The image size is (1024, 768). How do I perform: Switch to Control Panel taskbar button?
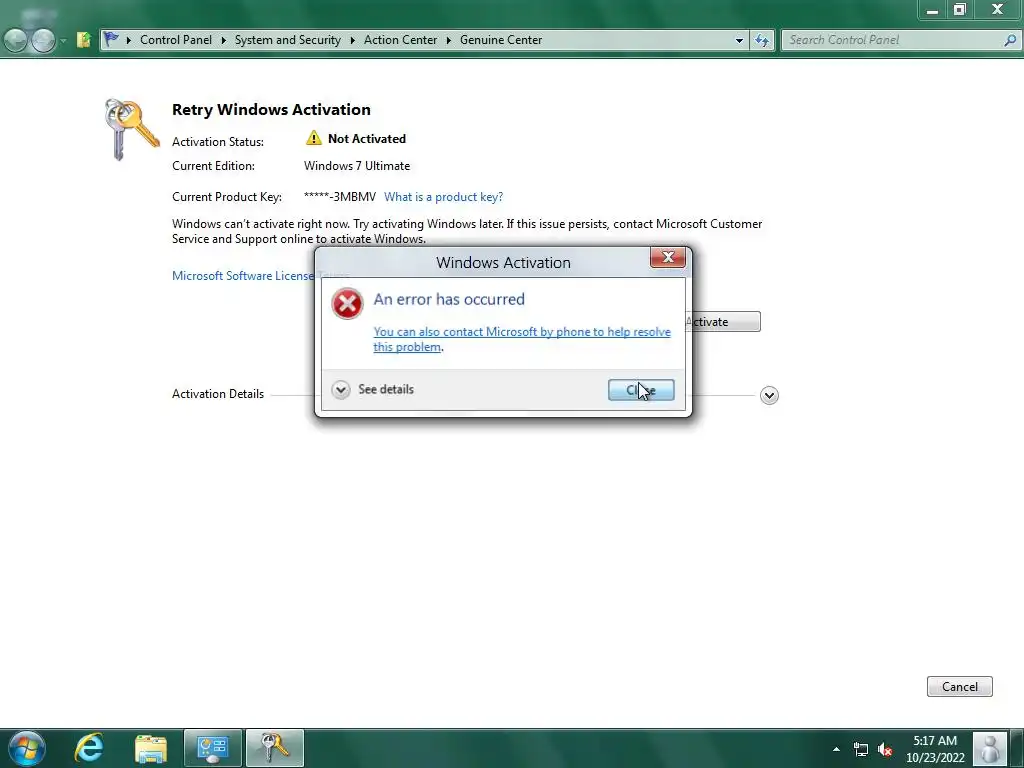213,748
